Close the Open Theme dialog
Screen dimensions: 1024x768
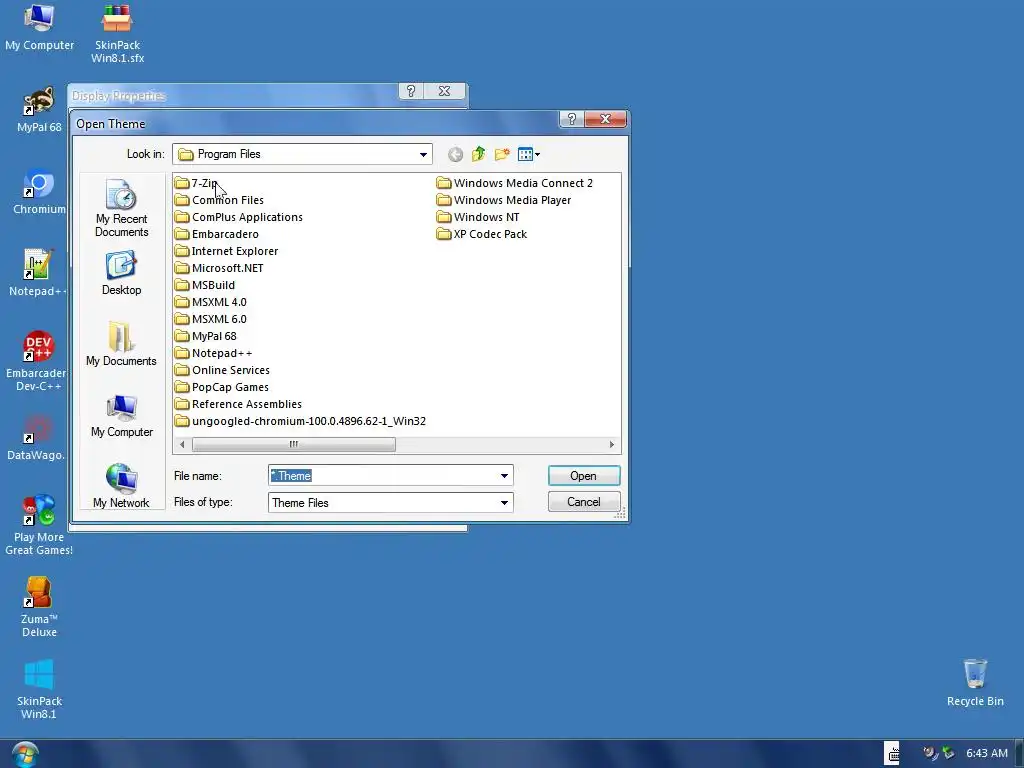click(x=605, y=119)
